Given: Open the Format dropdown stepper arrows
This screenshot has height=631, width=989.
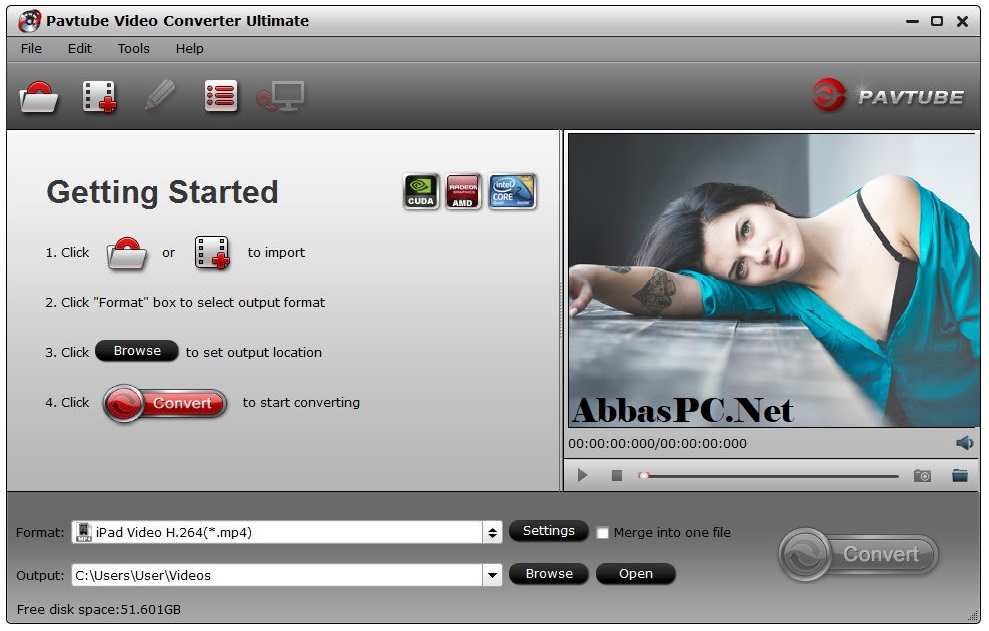Looking at the screenshot, I should (x=493, y=533).
